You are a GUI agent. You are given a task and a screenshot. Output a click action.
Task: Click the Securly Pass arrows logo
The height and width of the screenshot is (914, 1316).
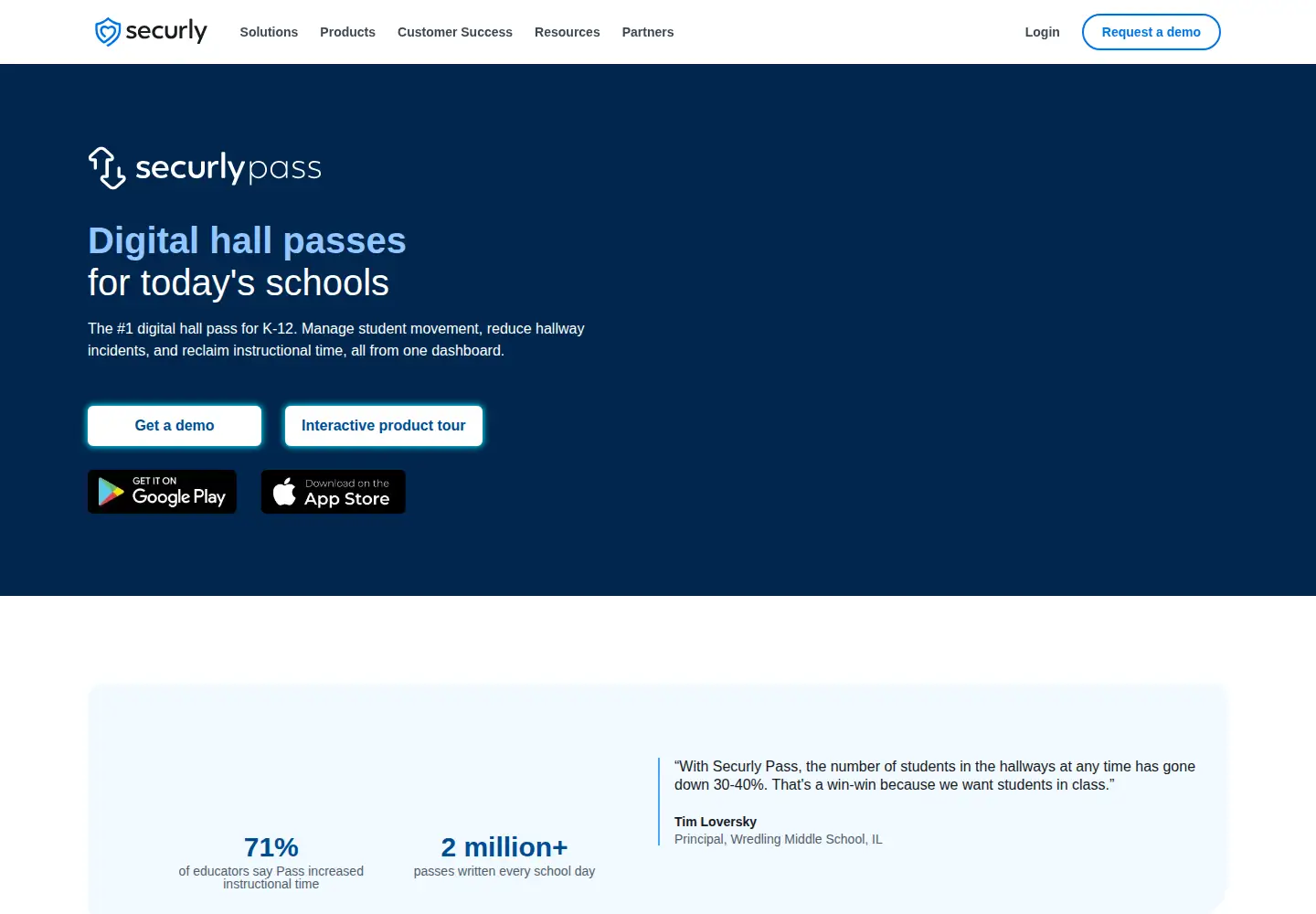(205, 168)
